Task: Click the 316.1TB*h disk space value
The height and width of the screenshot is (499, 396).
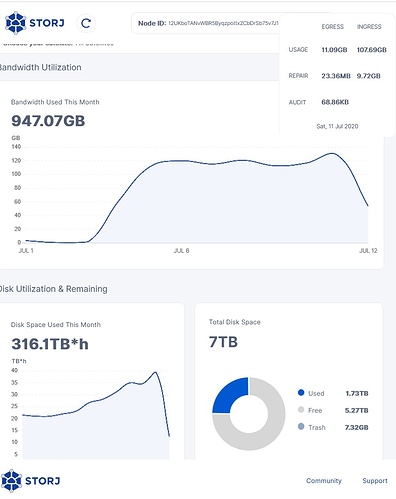Action: click(x=50, y=344)
